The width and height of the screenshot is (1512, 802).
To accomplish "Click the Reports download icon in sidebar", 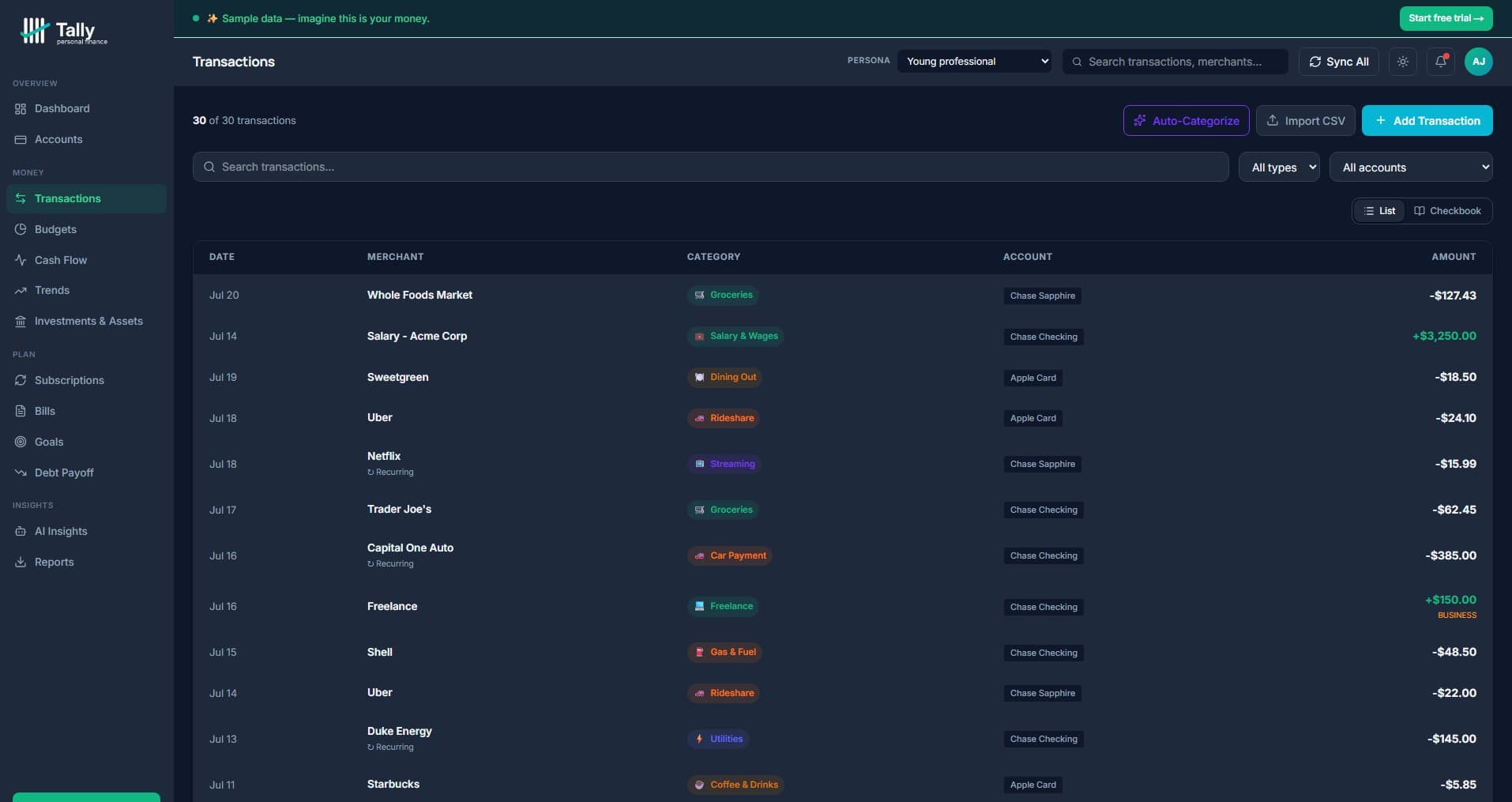I will [21, 563].
